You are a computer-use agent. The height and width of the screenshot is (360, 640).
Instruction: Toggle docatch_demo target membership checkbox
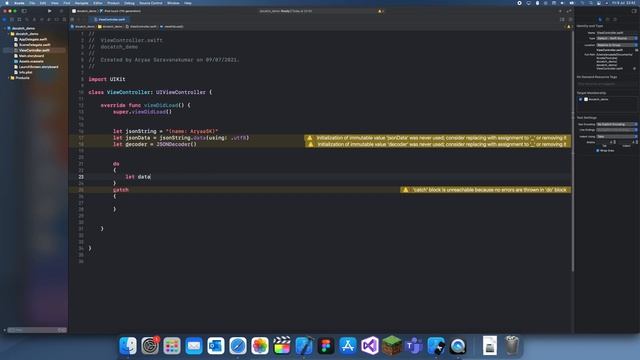coord(580,99)
